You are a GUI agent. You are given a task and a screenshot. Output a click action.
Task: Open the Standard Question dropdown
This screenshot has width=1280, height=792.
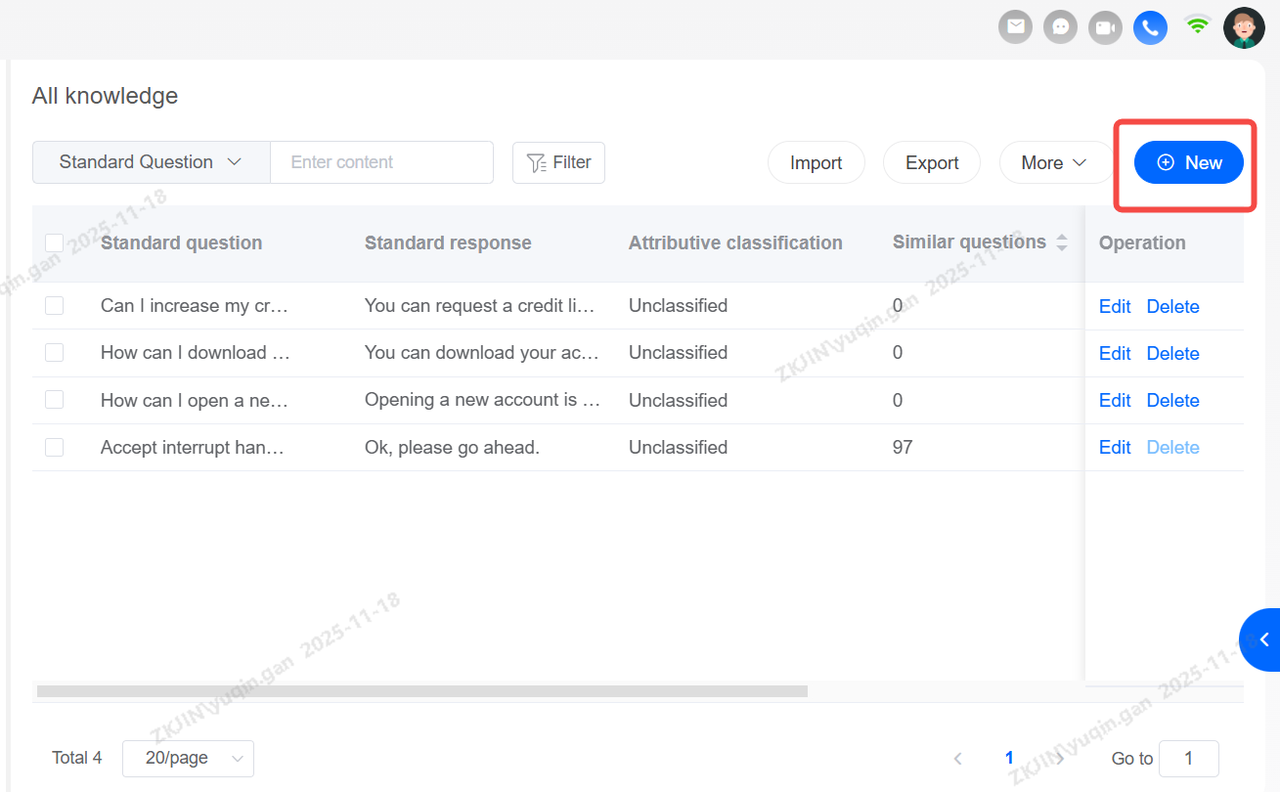click(151, 162)
